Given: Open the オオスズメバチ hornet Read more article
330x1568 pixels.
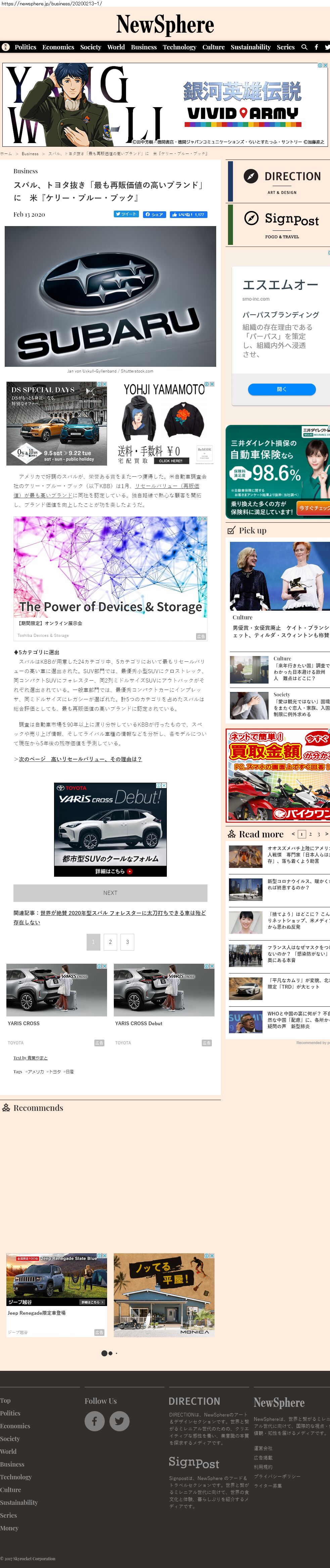Looking at the screenshot, I should (x=298, y=855).
